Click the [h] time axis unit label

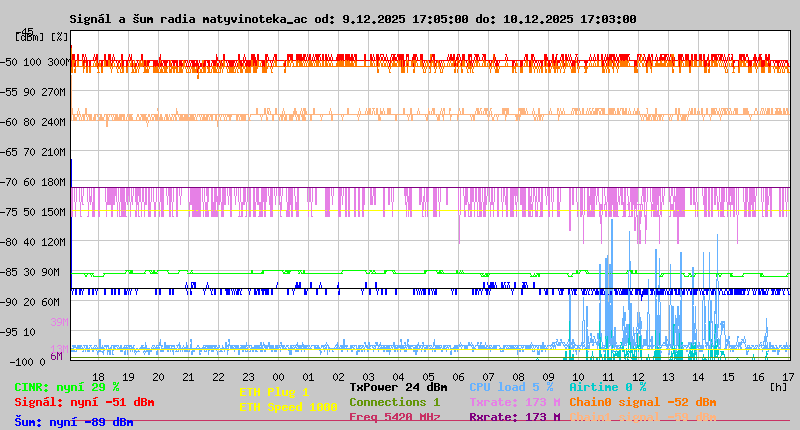click(778, 387)
